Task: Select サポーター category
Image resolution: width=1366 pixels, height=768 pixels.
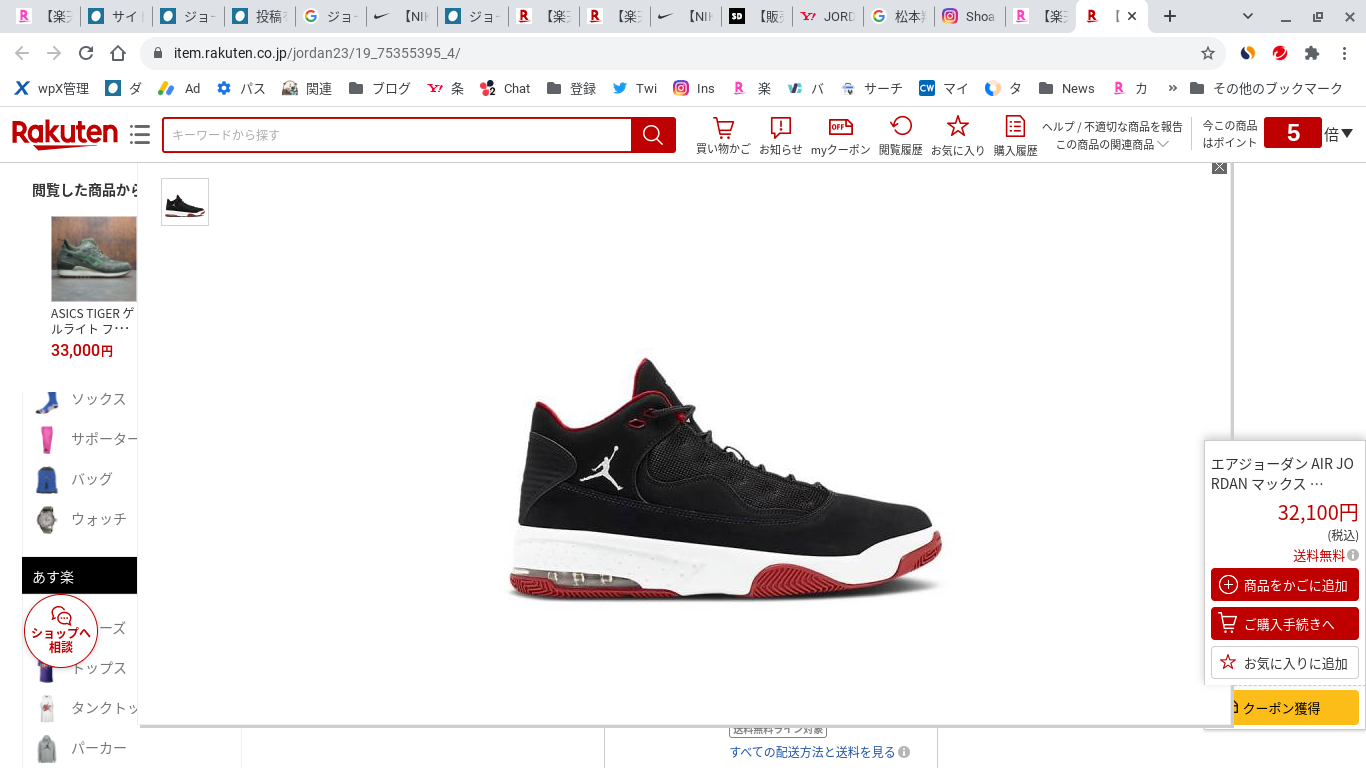Action: click(104, 439)
